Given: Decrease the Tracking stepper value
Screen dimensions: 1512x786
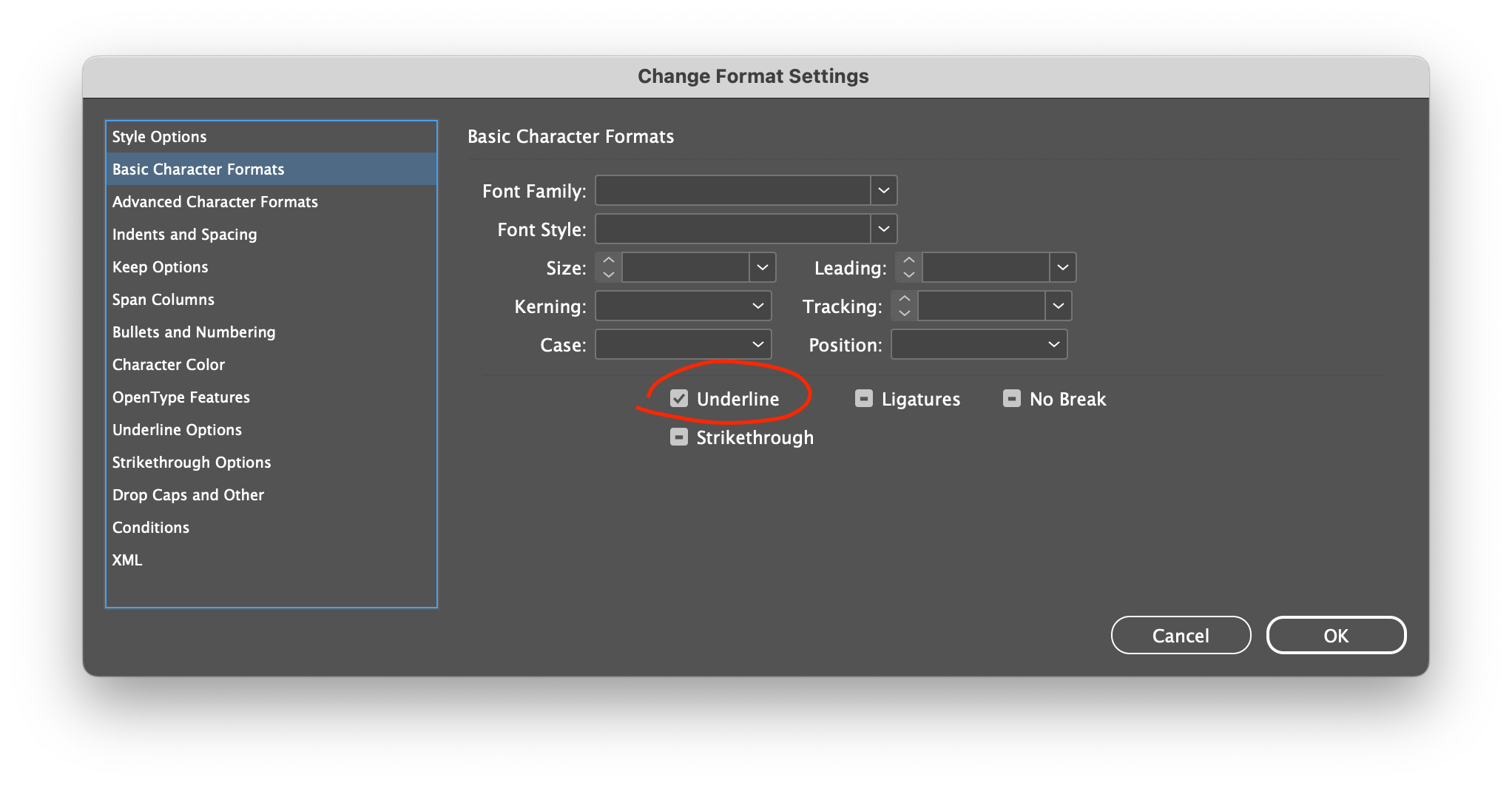Looking at the screenshot, I should coord(905,313).
